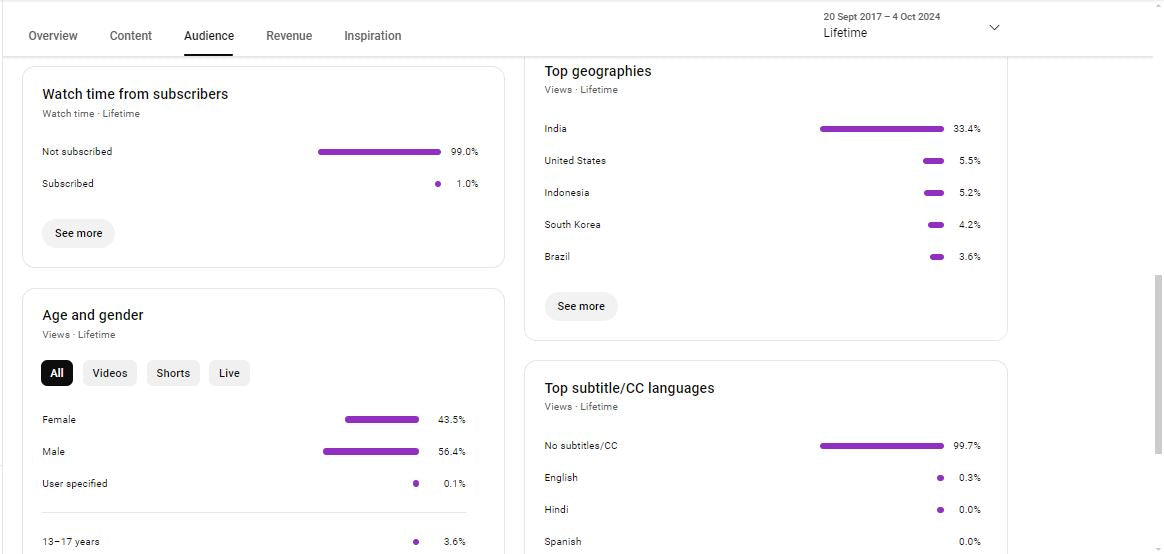1164x554 pixels.
Task: Expand the date range dropdown arrow
Action: click(994, 27)
